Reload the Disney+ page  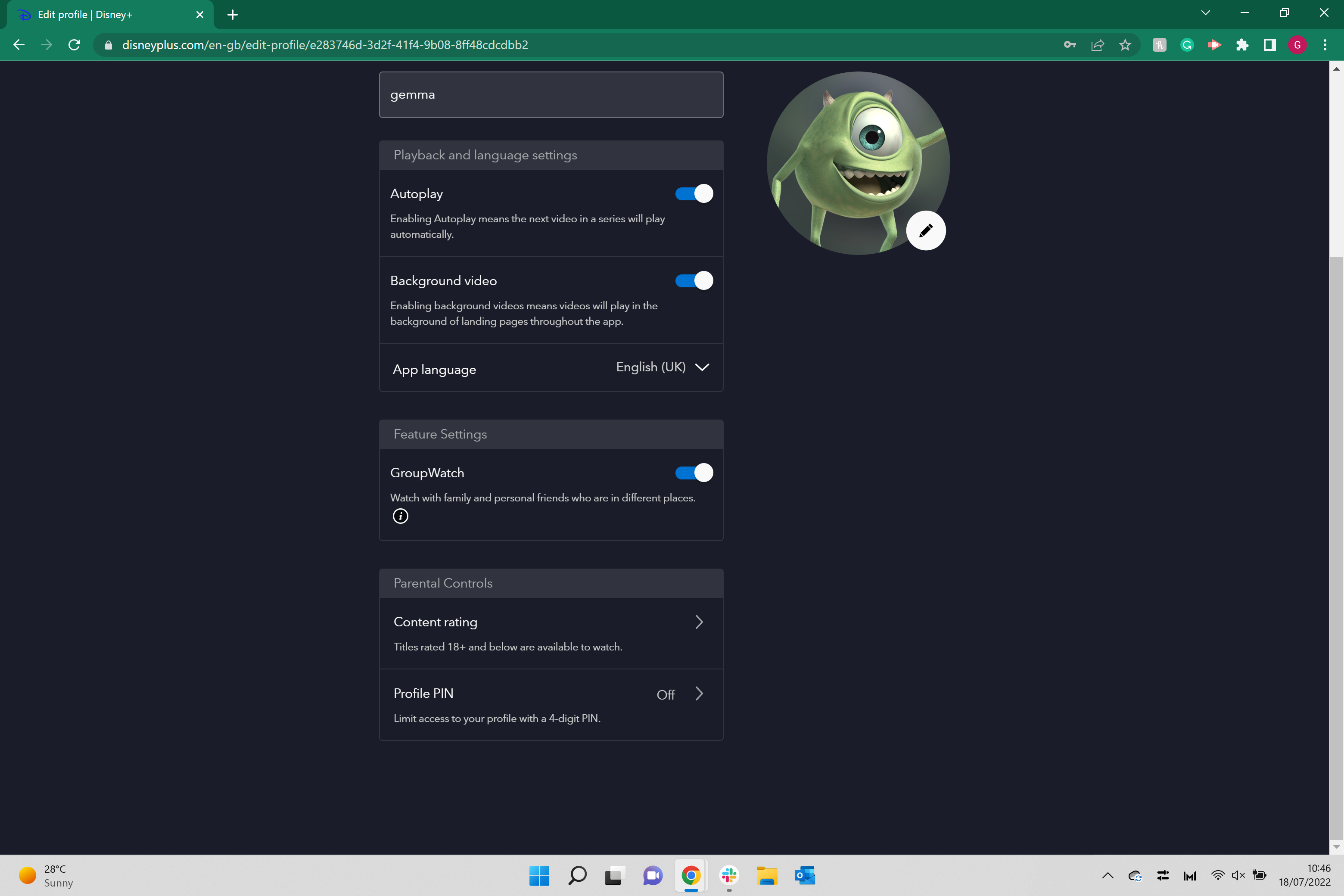coord(74,44)
